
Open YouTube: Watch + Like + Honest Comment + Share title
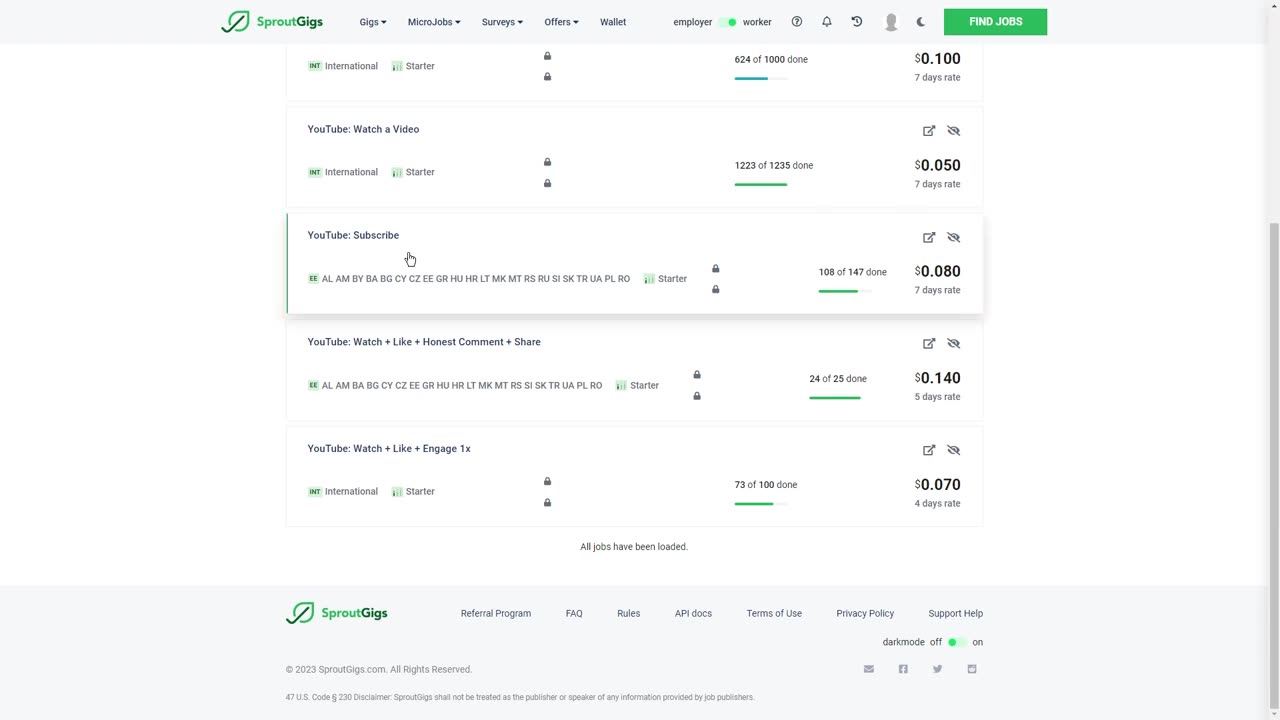point(424,342)
